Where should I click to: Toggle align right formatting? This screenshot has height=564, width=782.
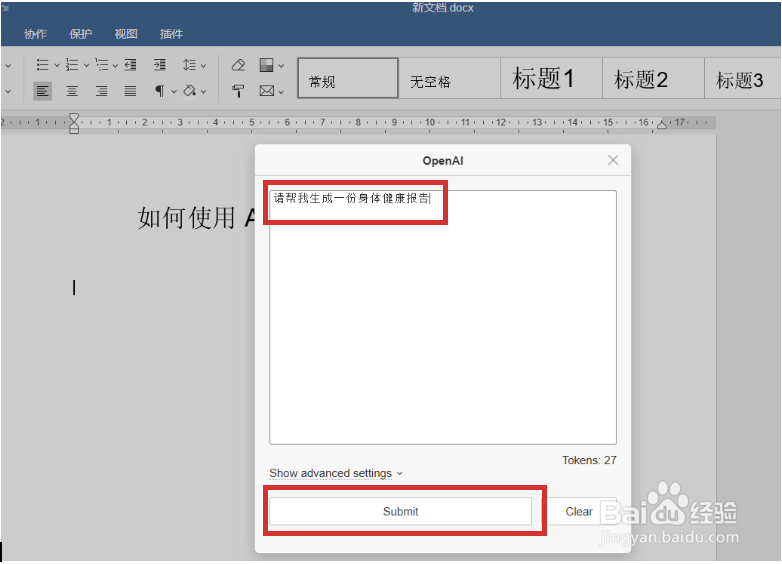click(102, 91)
